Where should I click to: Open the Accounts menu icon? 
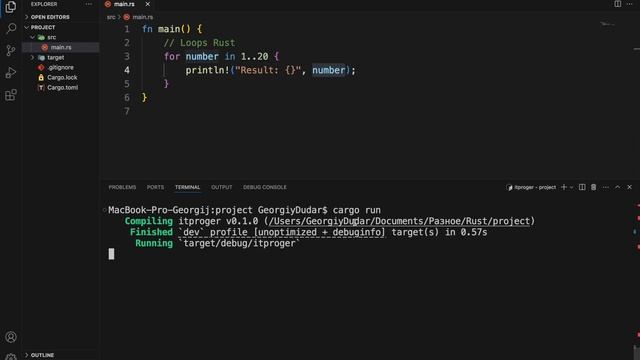(11, 337)
